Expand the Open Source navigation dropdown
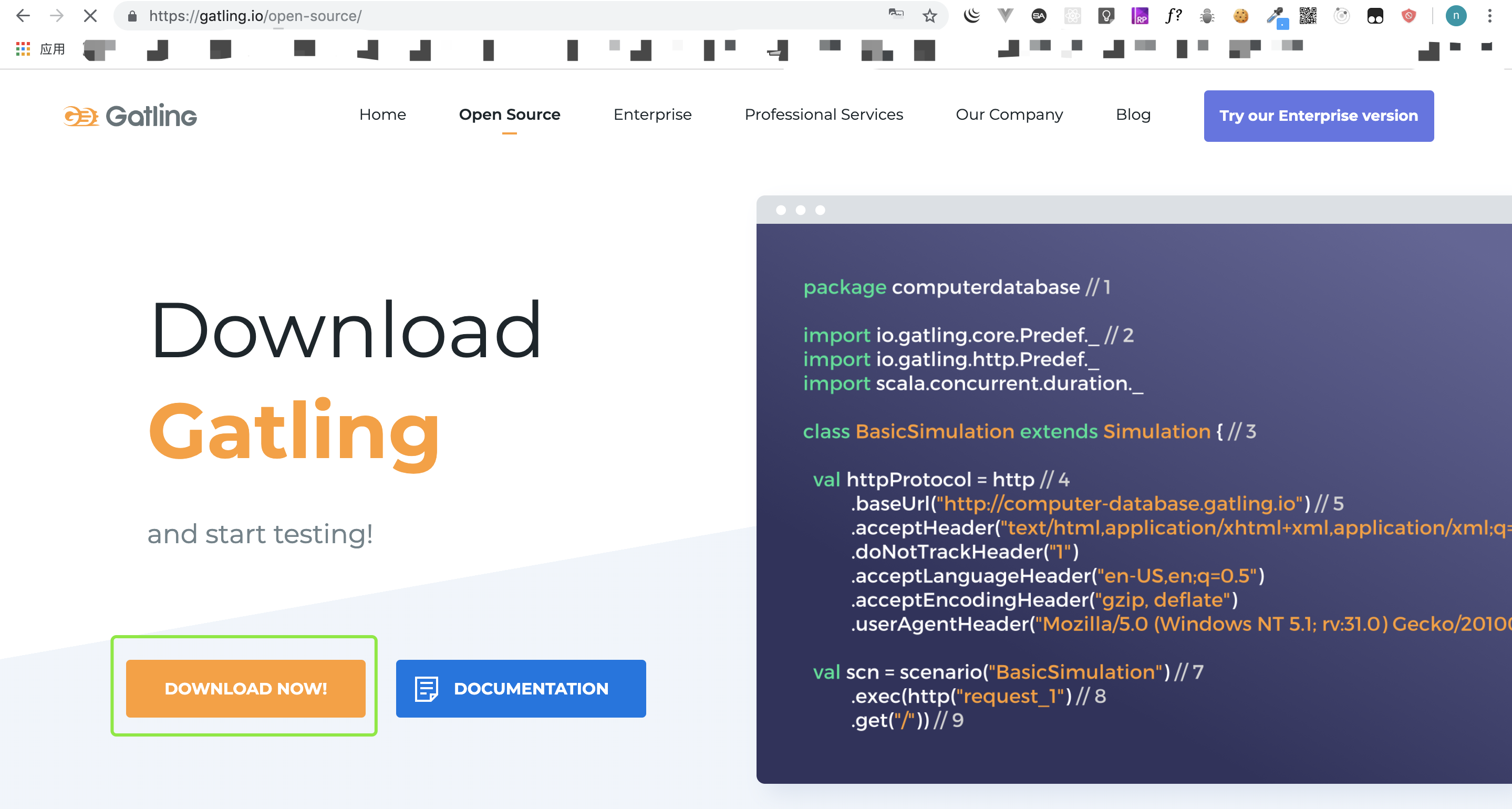The image size is (1512, 809). pos(509,115)
